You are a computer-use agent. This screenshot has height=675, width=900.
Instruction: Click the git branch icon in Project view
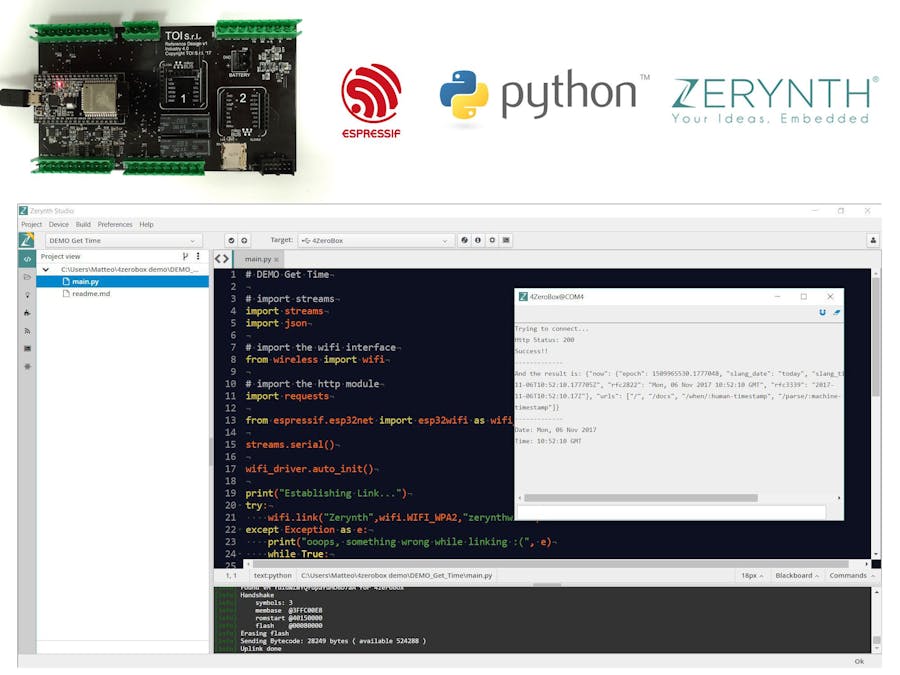pyautogui.click(x=185, y=257)
